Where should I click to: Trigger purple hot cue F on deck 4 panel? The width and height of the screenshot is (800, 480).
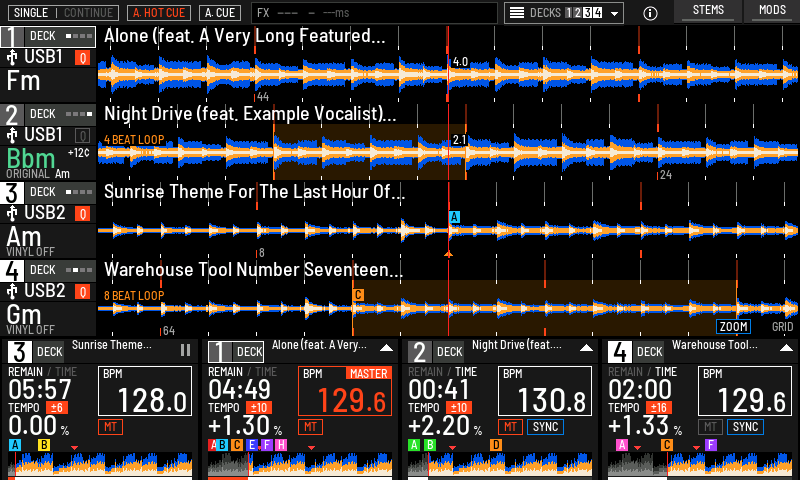click(711, 445)
